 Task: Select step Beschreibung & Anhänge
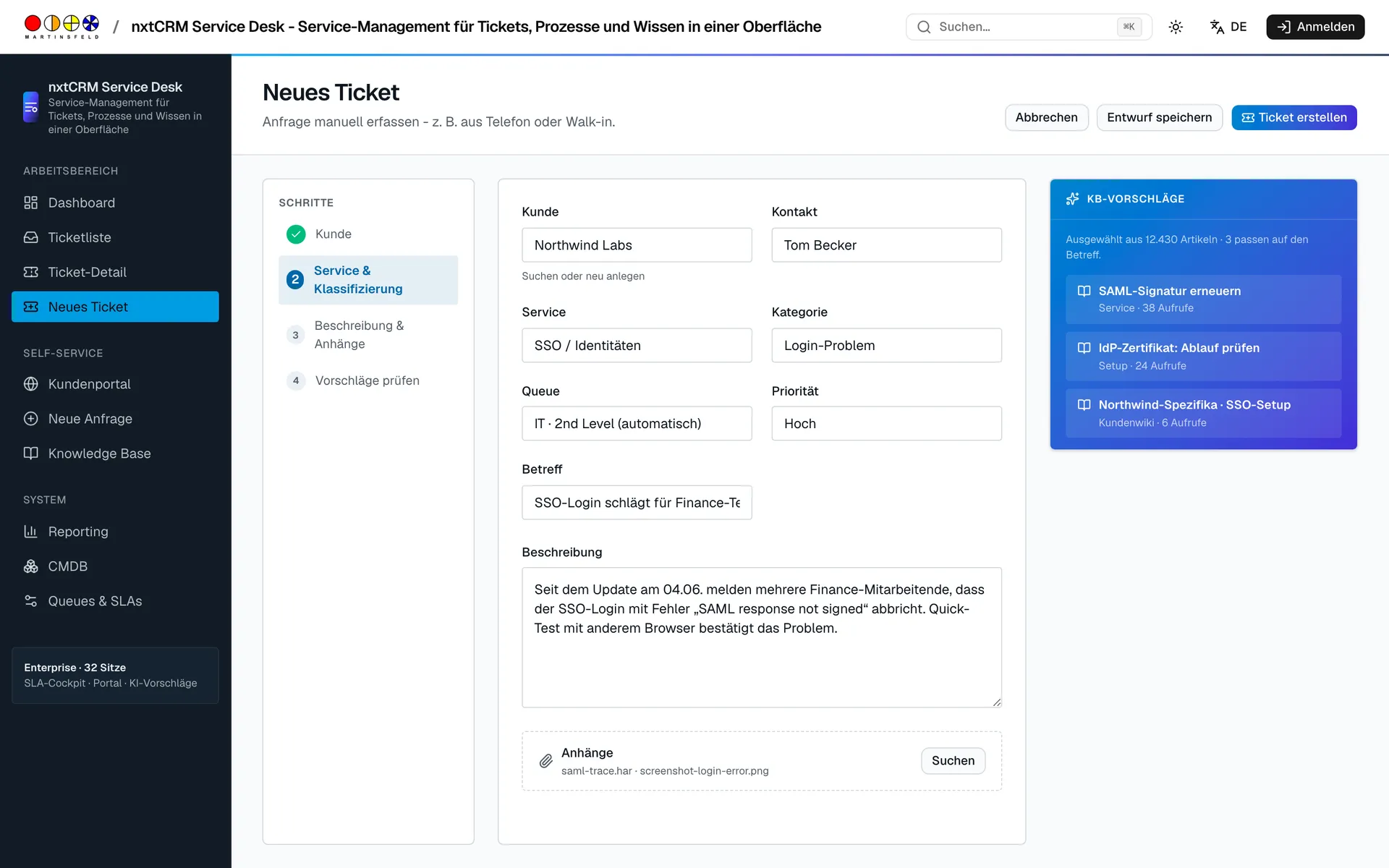(368, 335)
